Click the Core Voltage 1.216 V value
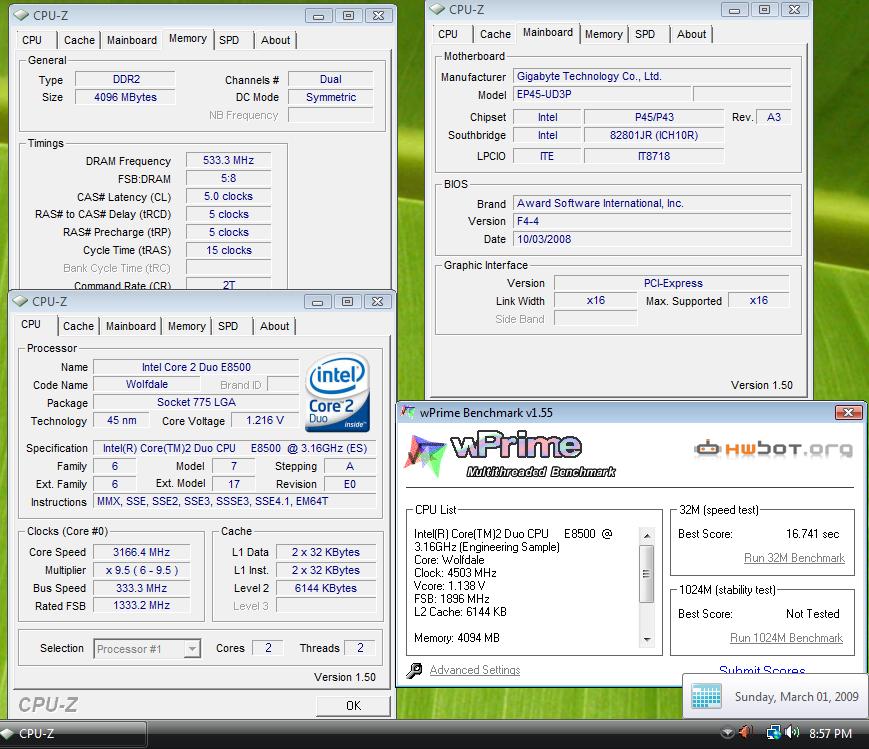This screenshot has height=749, width=869. [x=264, y=420]
